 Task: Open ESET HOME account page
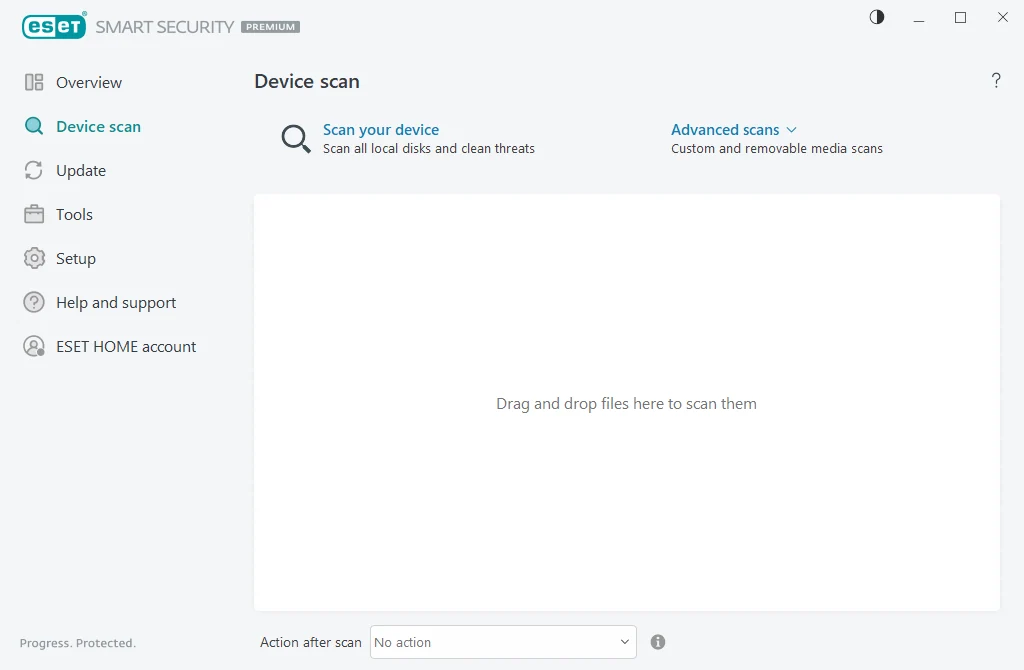pyautogui.click(x=126, y=346)
